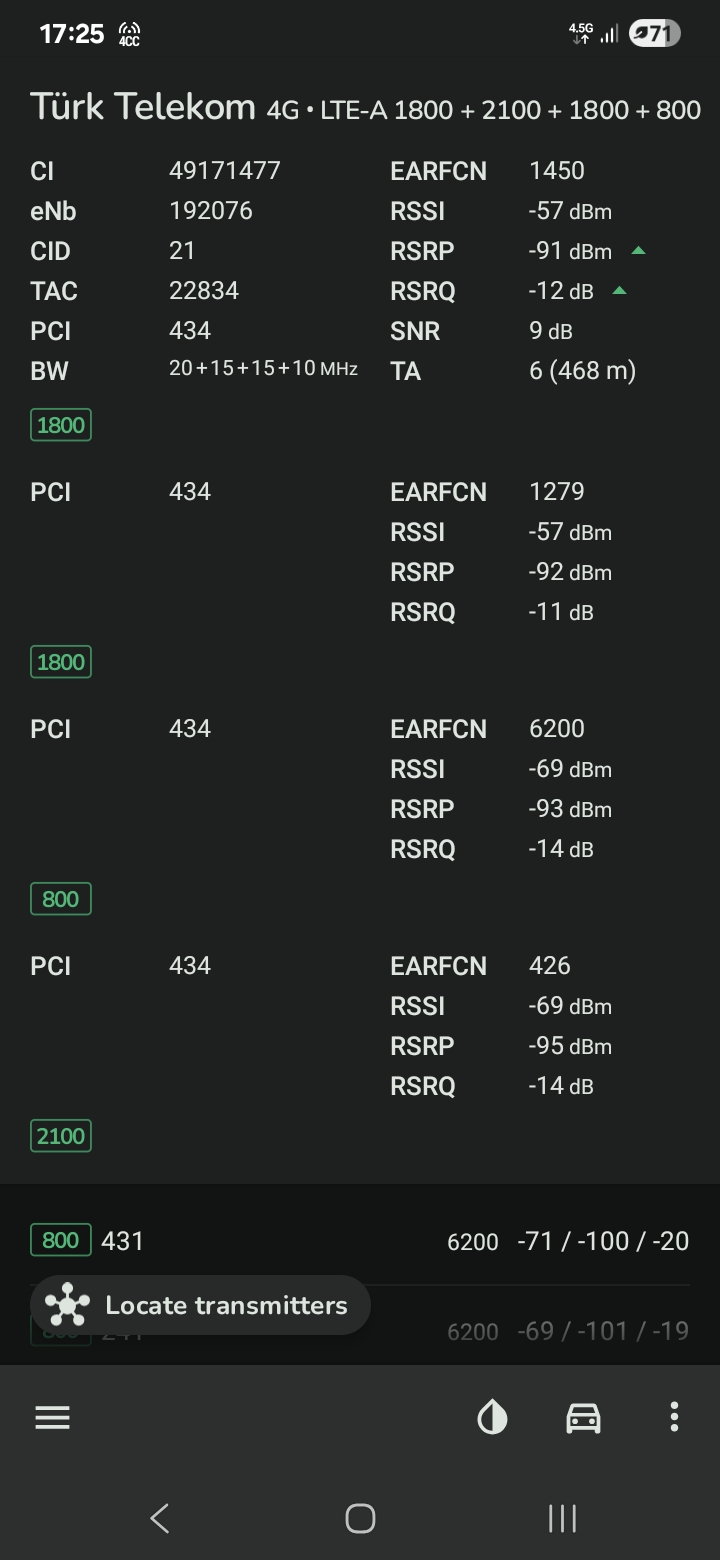Viewport: 720px width, 1560px height.
Task: Open neighbor cell 431 row
Action: pos(360,1241)
